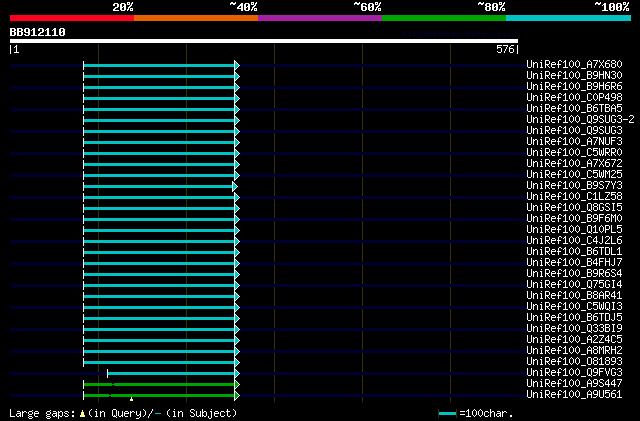Click the UniRef100_O81893 label
Viewport: 640px width, 421px height.
pos(574,362)
